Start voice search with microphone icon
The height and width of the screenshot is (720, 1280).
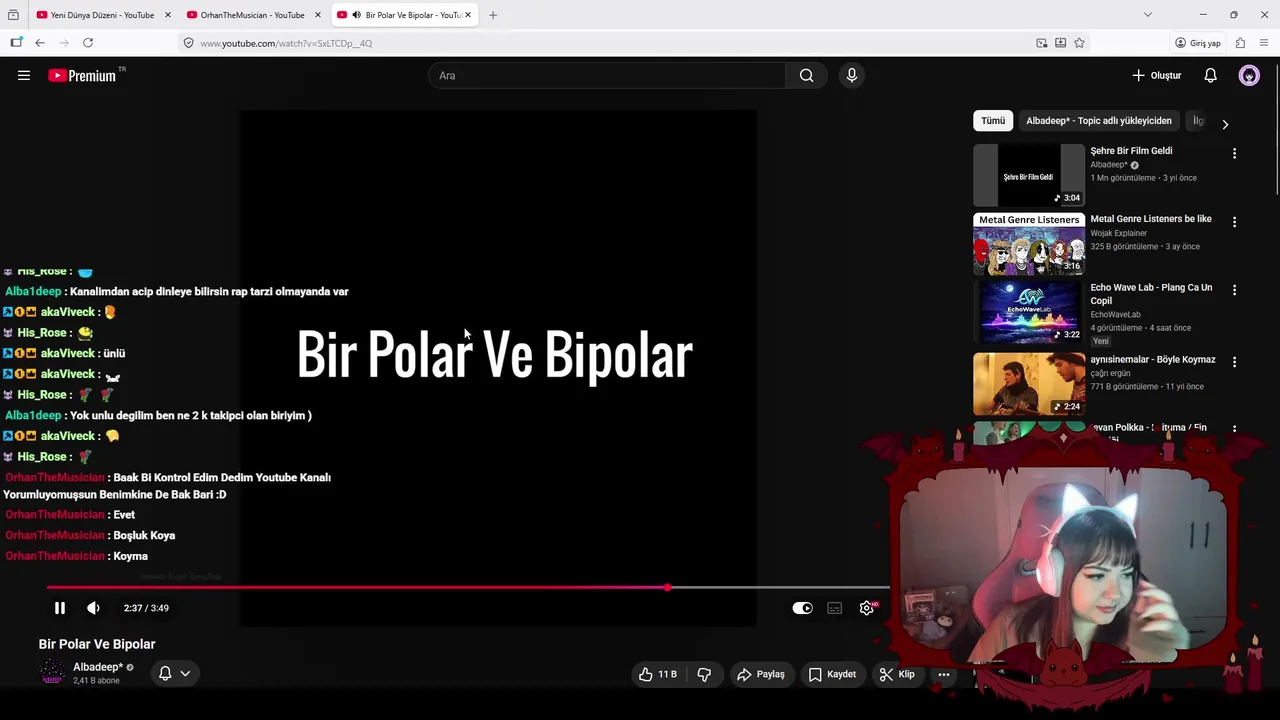[852, 75]
